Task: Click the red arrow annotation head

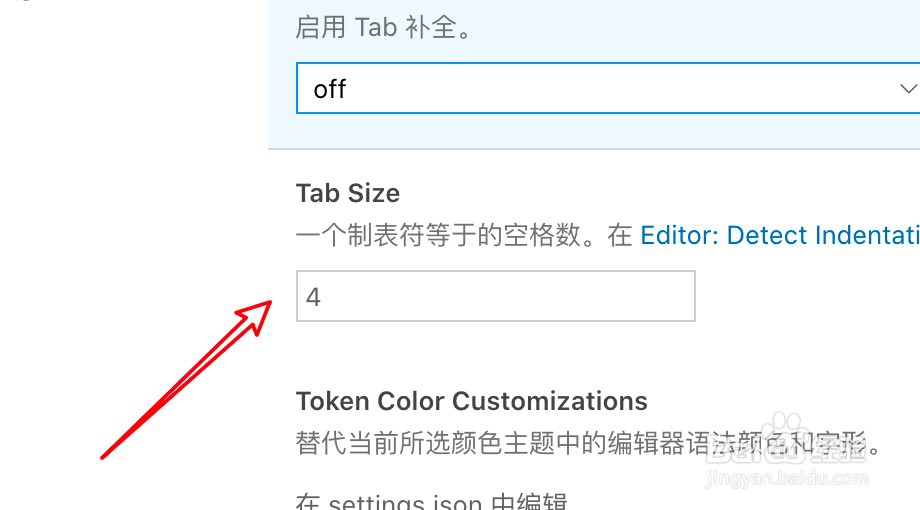Action: pyautogui.click(x=257, y=315)
